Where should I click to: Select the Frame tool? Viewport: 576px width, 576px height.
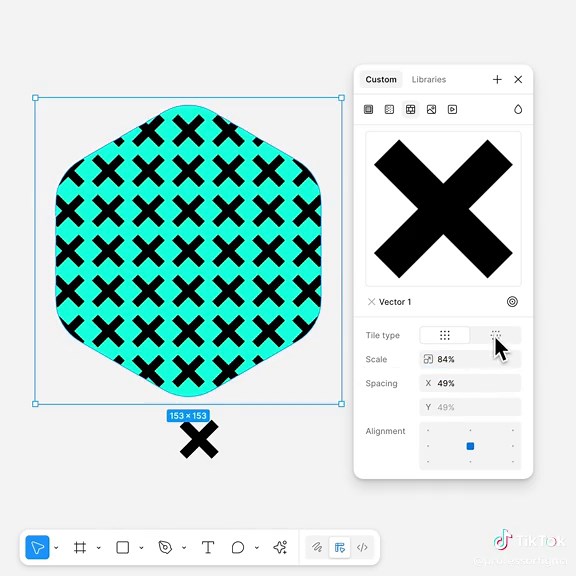pyautogui.click(x=80, y=547)
